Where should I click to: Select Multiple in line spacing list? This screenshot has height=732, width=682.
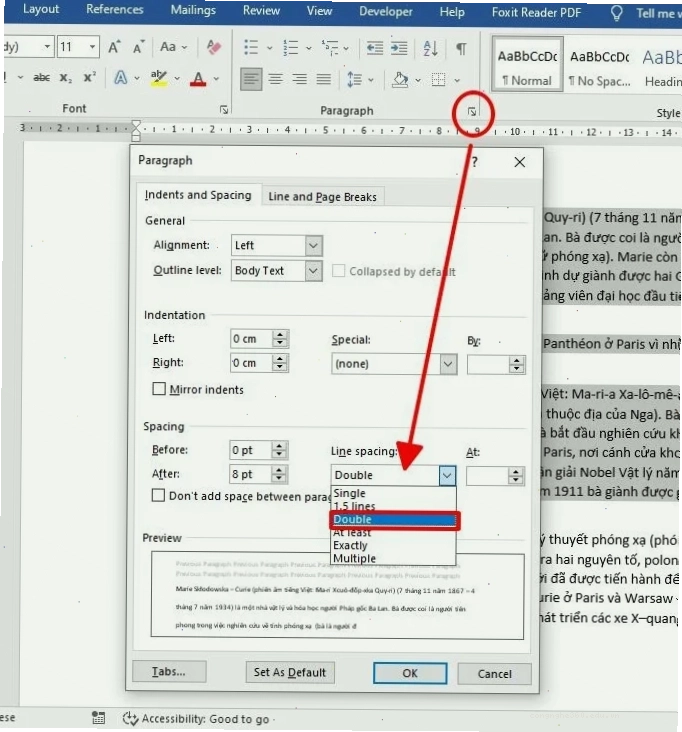(393, 558)
